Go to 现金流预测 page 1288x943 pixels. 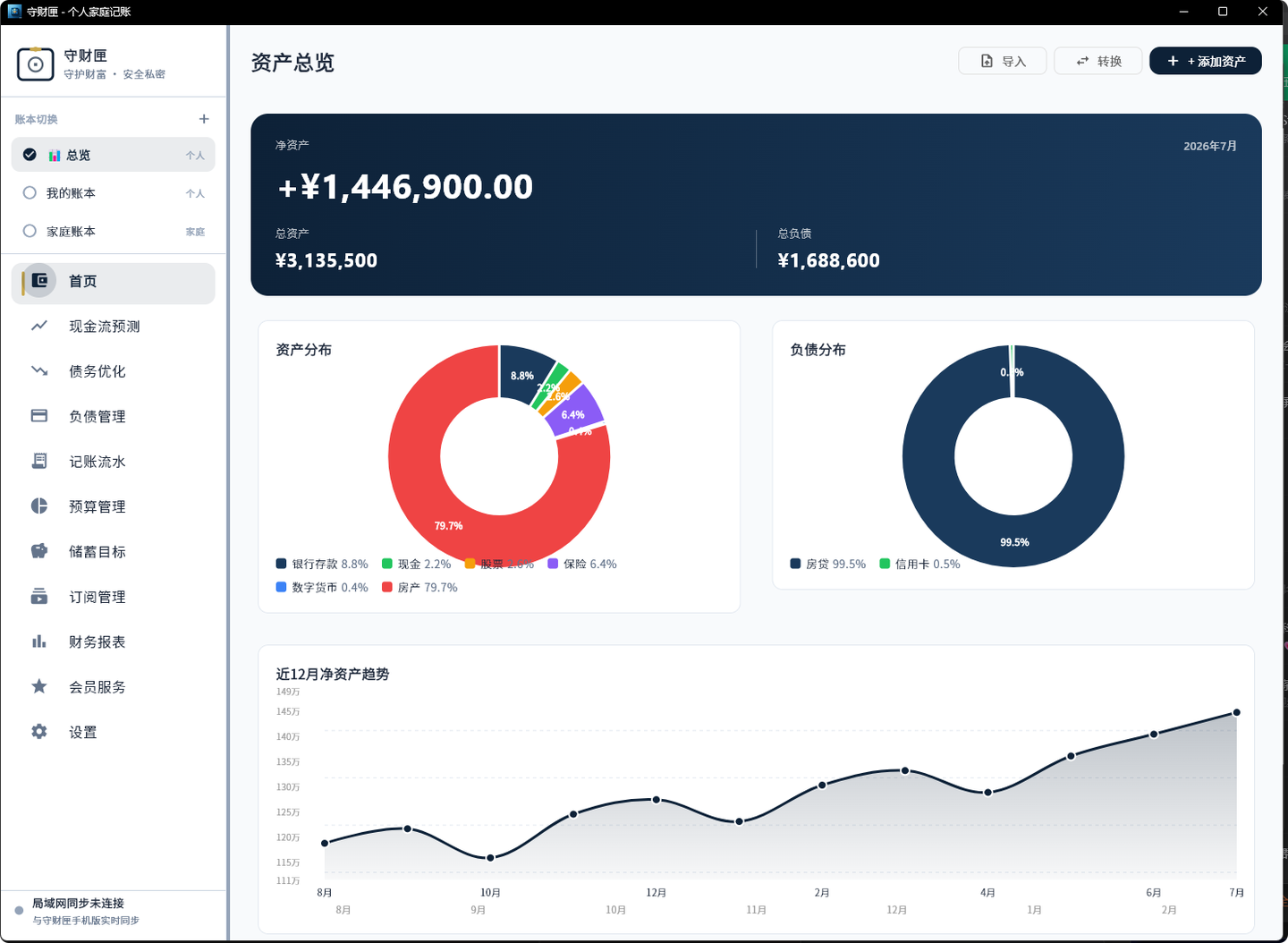click(105, 327)
